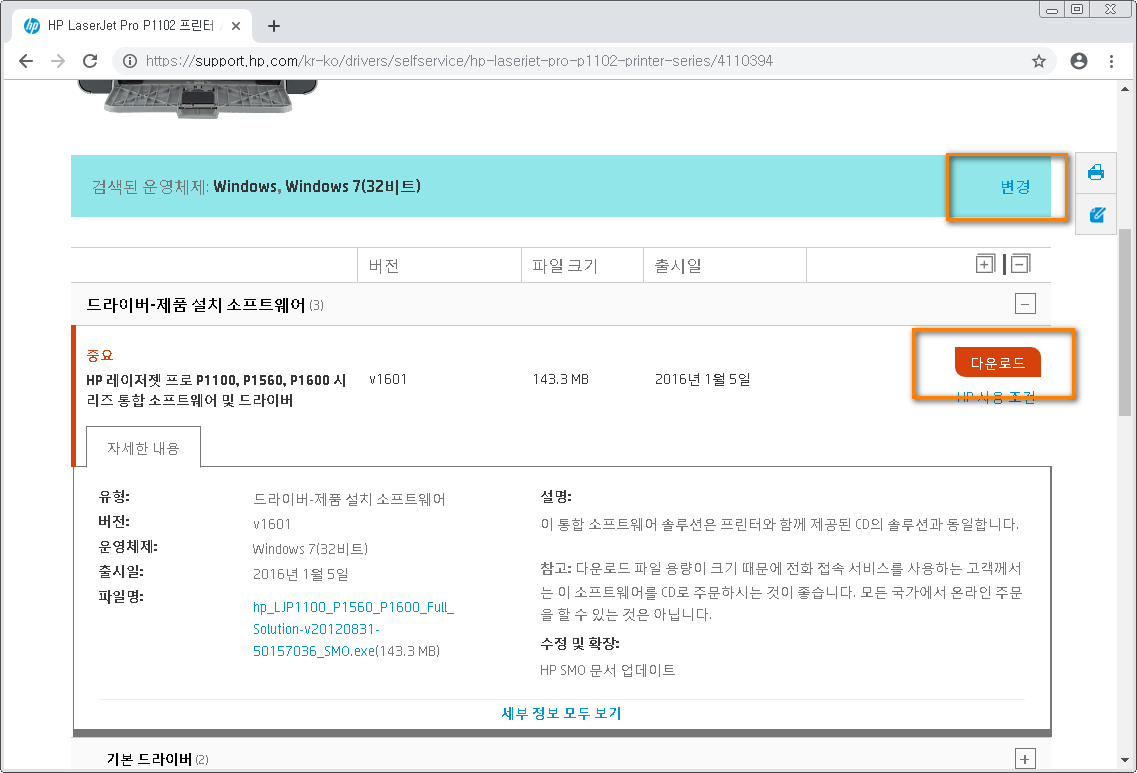This screenshot has width=1137, height=773.
Task: Click the feedback pencil icon on side panel
Action: coord(1096,215)
